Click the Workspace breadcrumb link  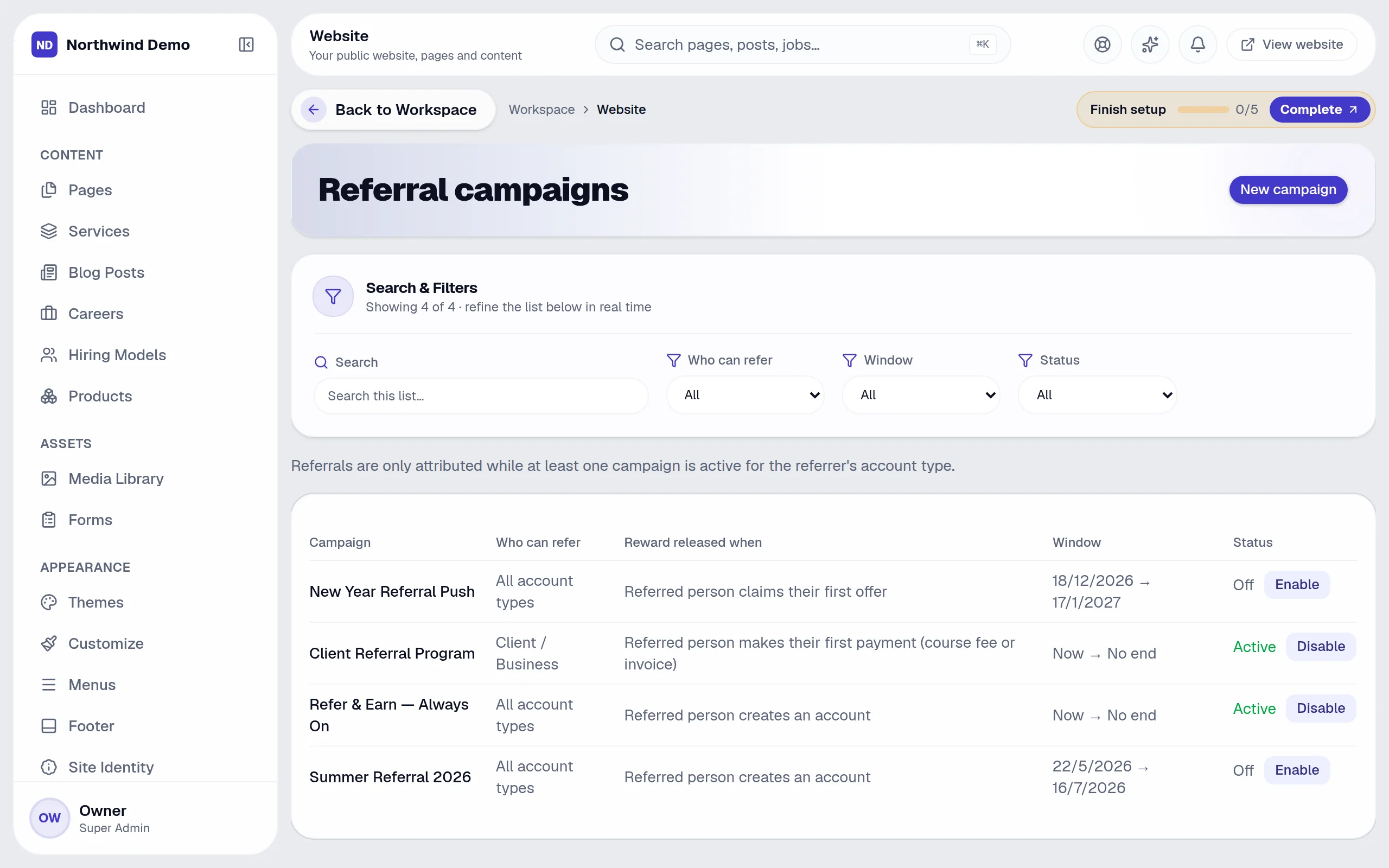pos(541,109)
